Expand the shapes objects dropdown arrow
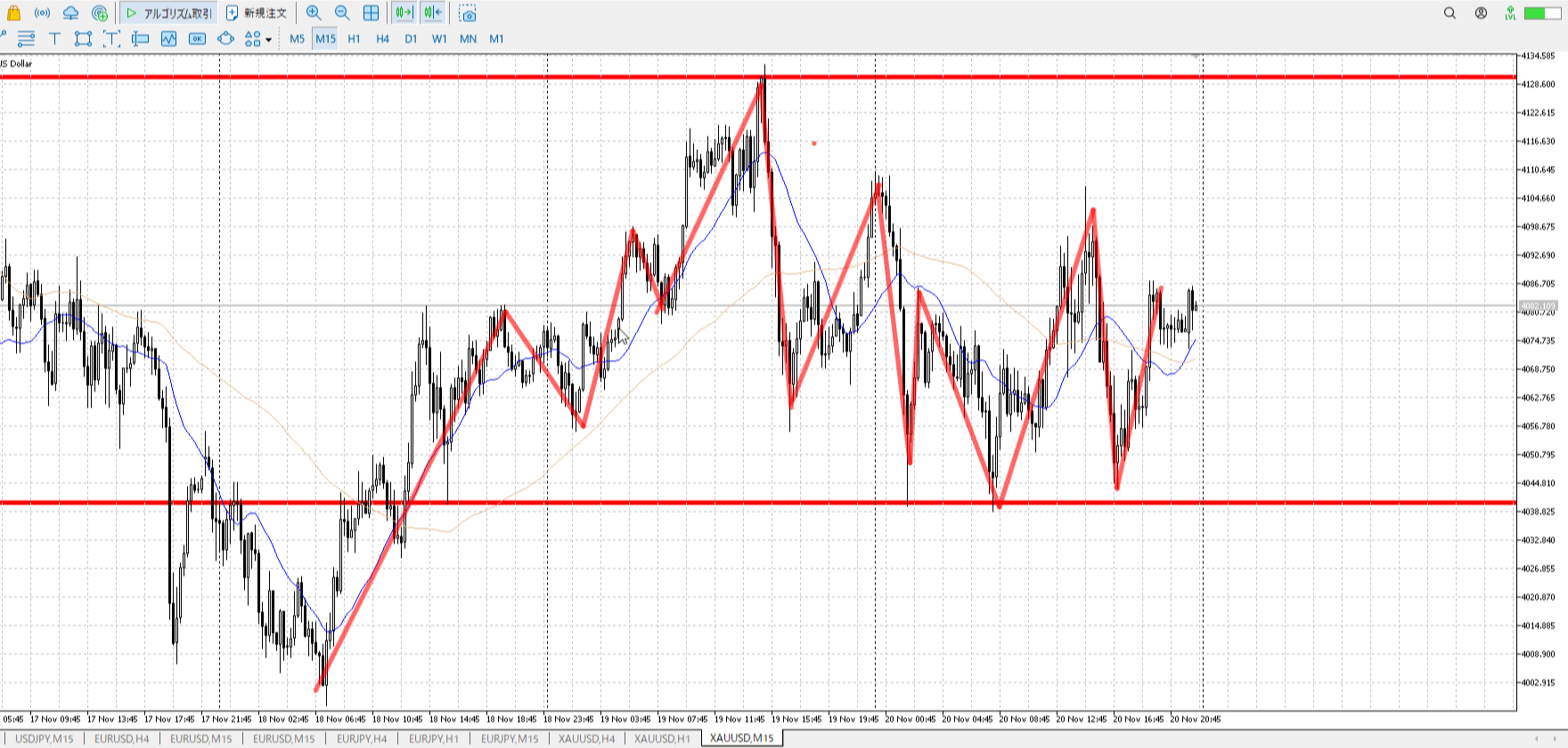 [x=268, y=39]
